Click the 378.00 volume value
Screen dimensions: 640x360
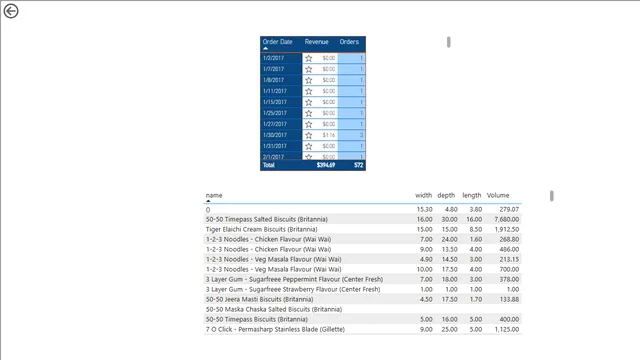point(509,279)
